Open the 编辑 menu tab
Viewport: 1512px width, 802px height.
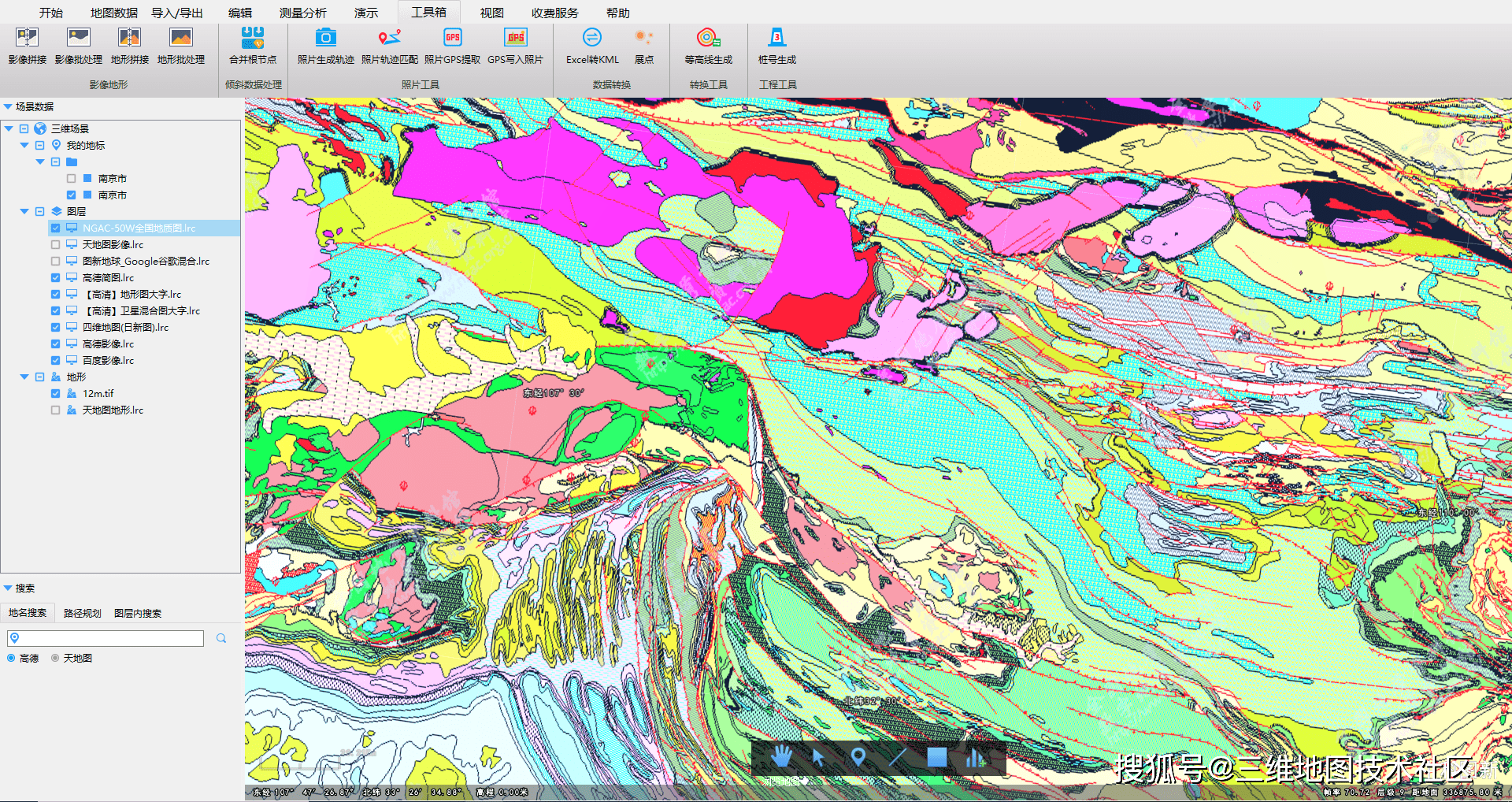pos(240,13)
